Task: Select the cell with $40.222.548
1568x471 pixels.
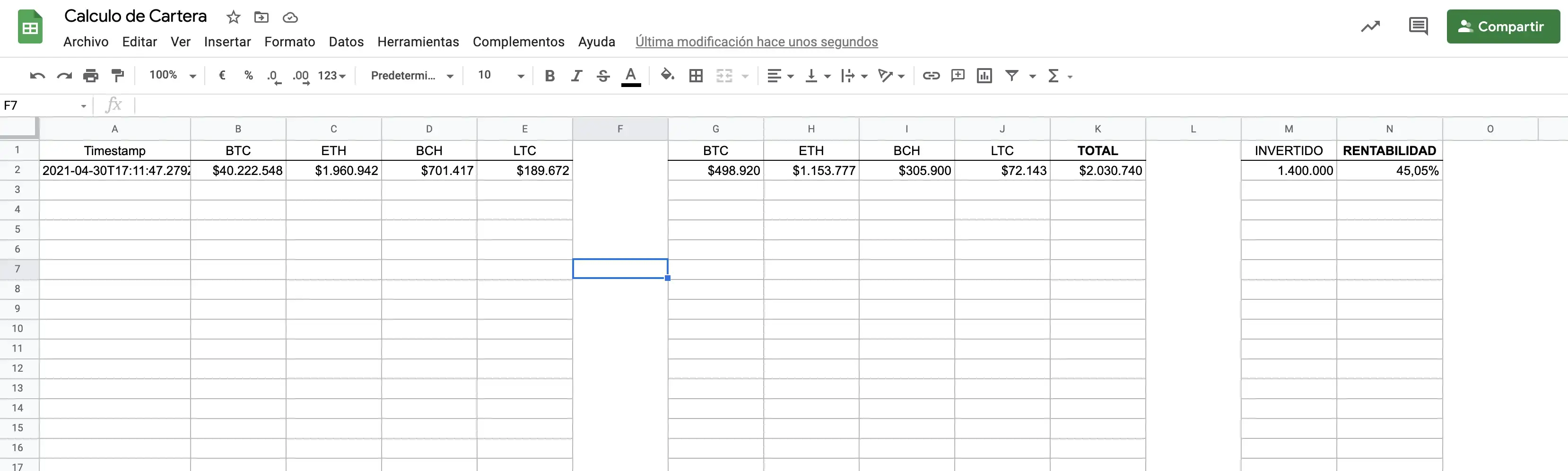Action: (238, 170)
